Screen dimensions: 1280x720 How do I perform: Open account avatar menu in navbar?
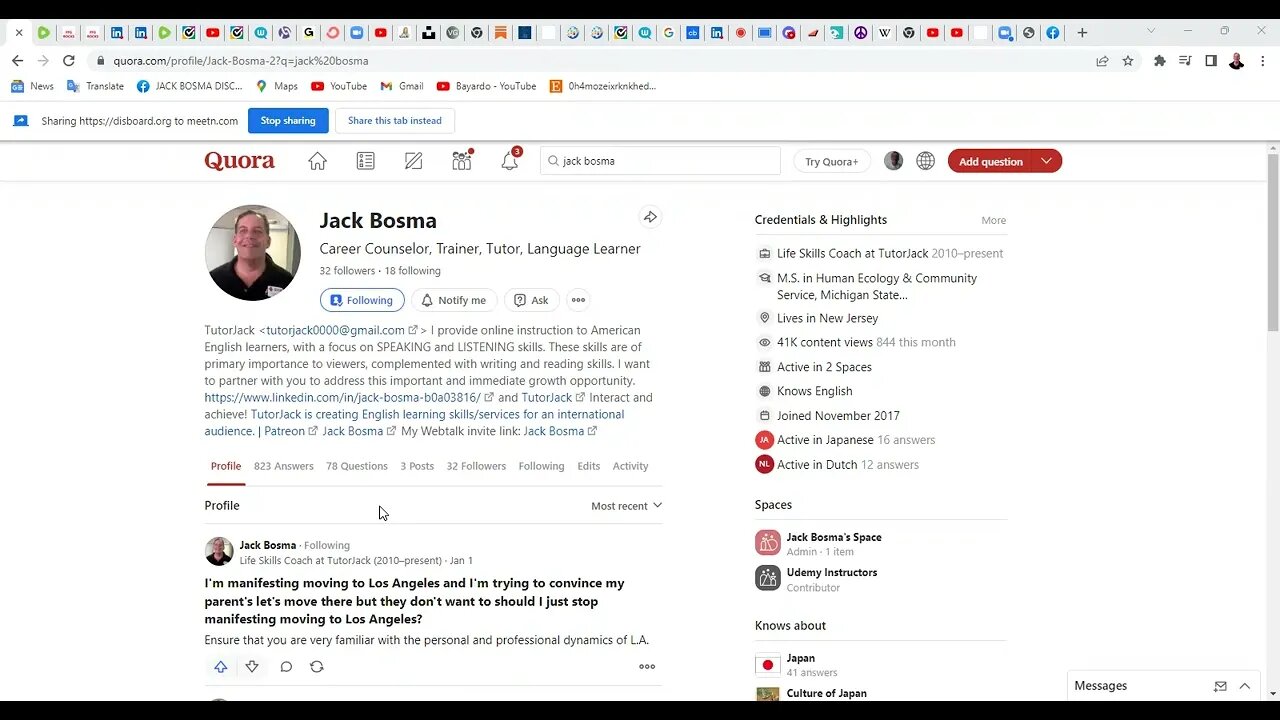coord(894,161)
